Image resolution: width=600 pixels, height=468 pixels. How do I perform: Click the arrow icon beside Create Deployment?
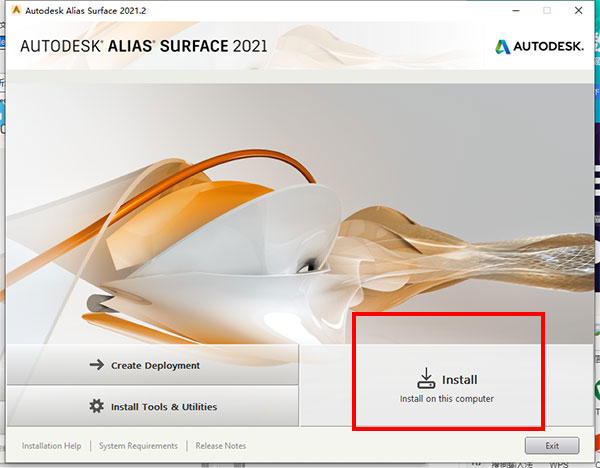(96, 365)
